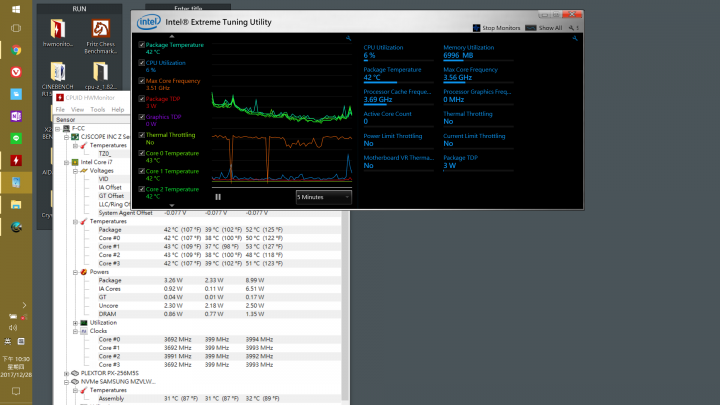Image resolution: width=720 pixels, height=405 pixels.
Task: Click wrench icon above the stats panel
Action: (575, 39)
